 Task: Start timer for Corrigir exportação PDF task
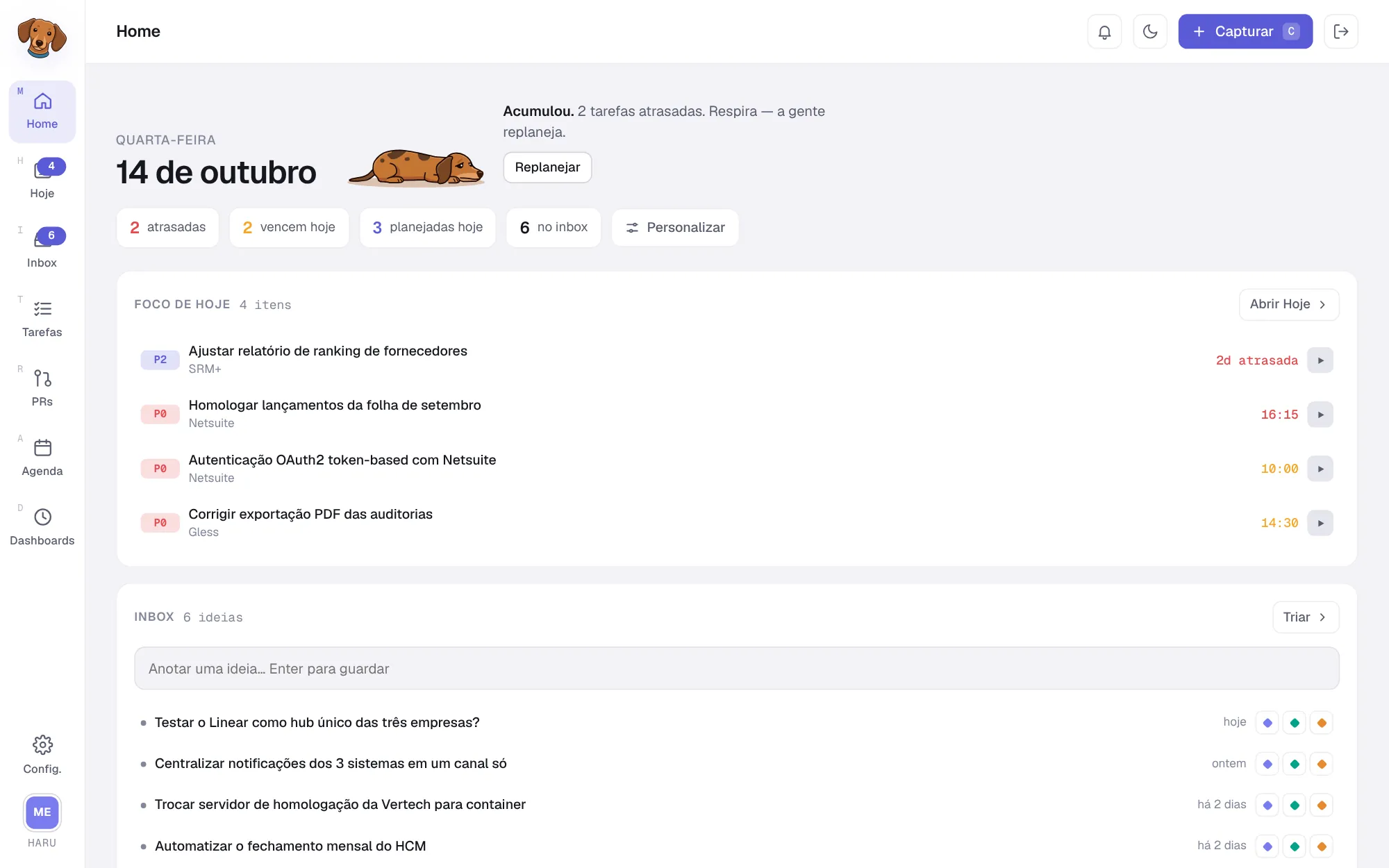[x=1320, y=523]
